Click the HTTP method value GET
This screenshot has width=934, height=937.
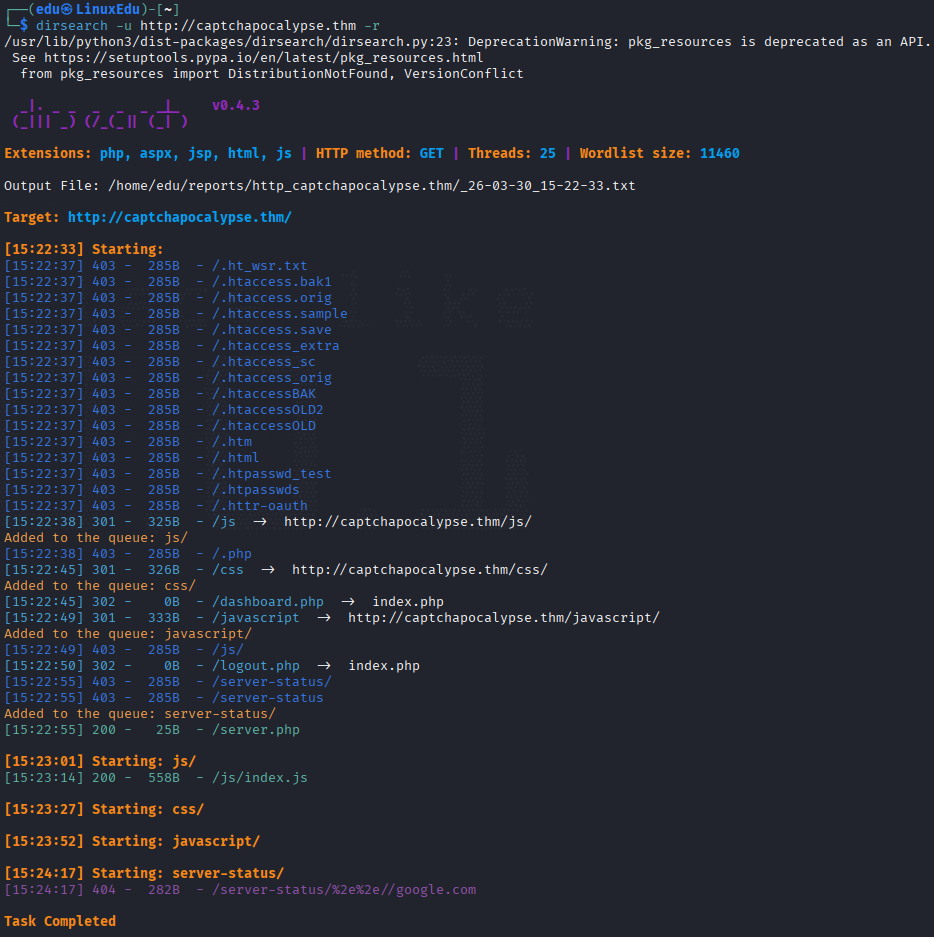tap(431, 154)
